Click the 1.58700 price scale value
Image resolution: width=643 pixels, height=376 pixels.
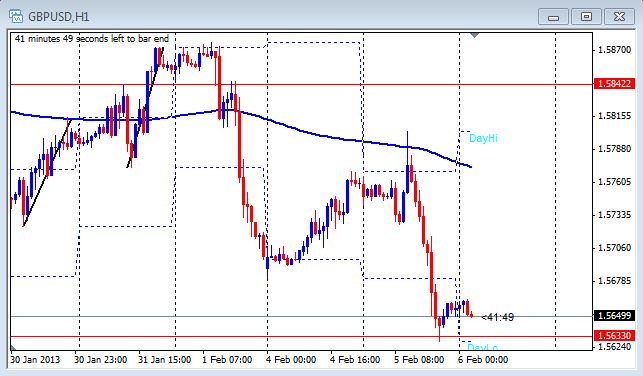tap(615, 50)
